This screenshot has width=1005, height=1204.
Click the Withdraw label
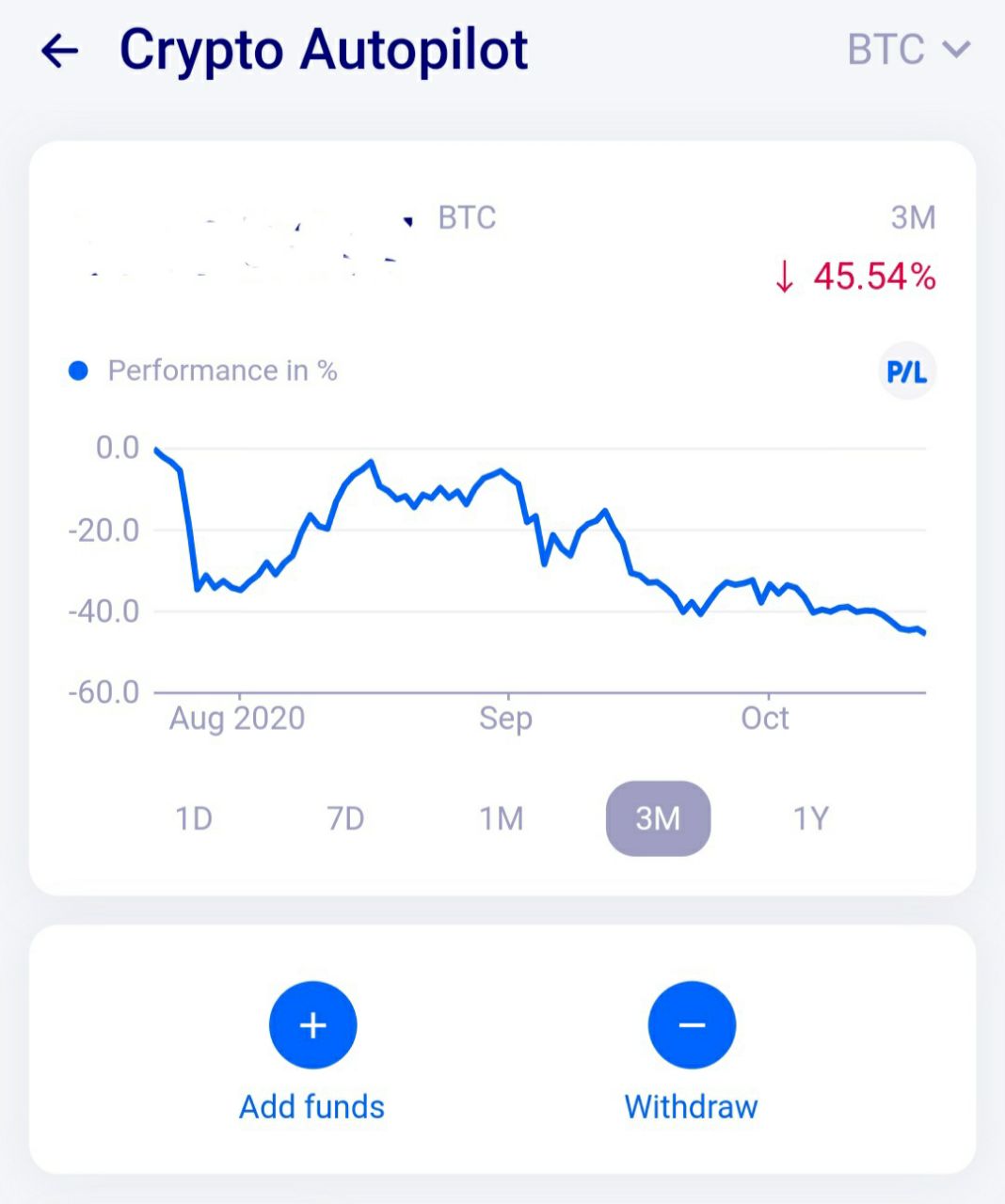pyautogui.click(x=691, y=1107)
